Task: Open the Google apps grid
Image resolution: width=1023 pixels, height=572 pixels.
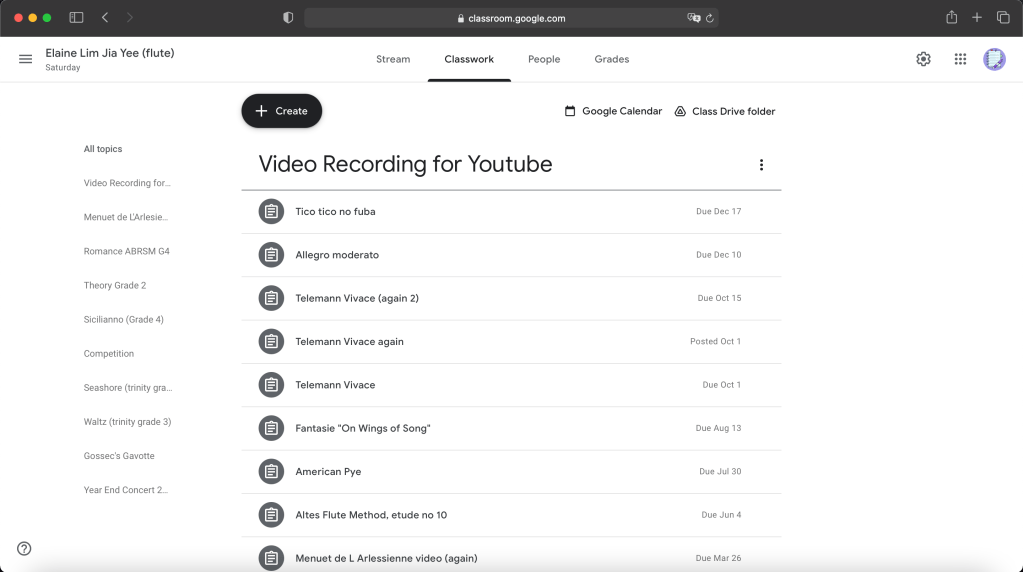Action: [x=960, y=60]
